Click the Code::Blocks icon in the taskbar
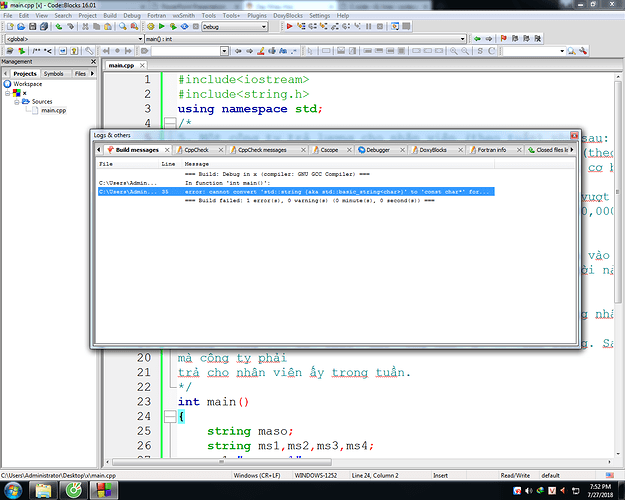The width and height of the screenshot is (625, 500). pyautogui.click(x=104, y=490)
